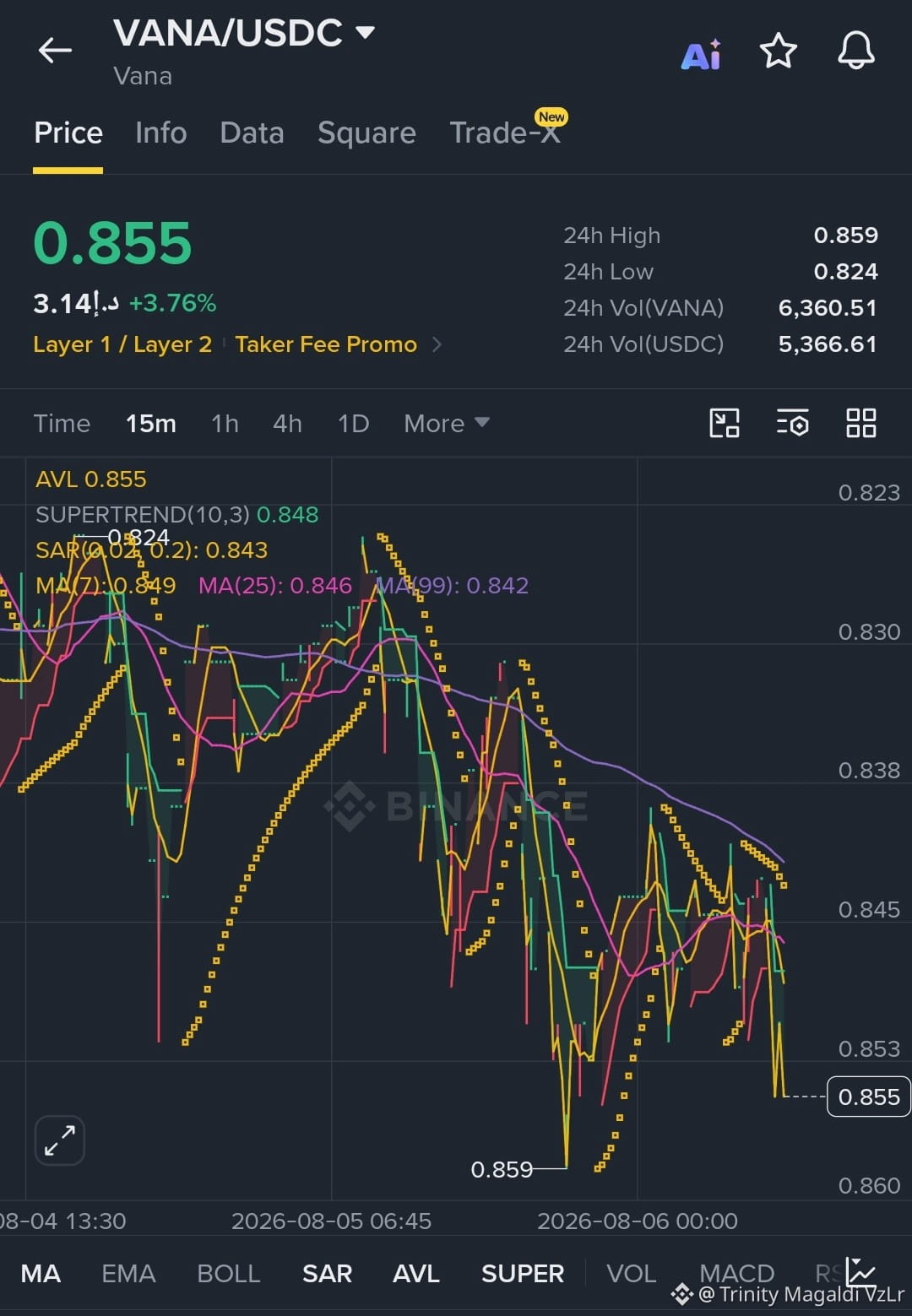Open the AI assistant icon
Screen dimensions: 912x1316
[x=701, y=54]
